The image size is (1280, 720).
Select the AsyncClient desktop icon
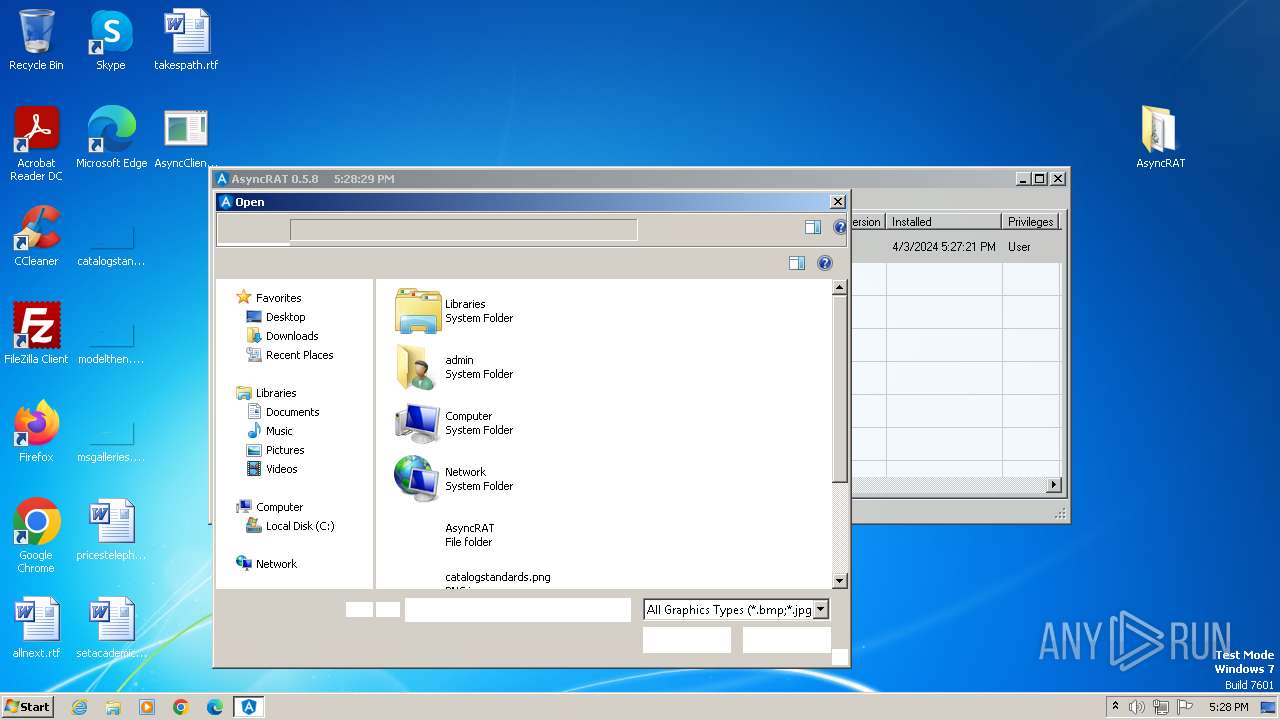(x=186, y=138)
